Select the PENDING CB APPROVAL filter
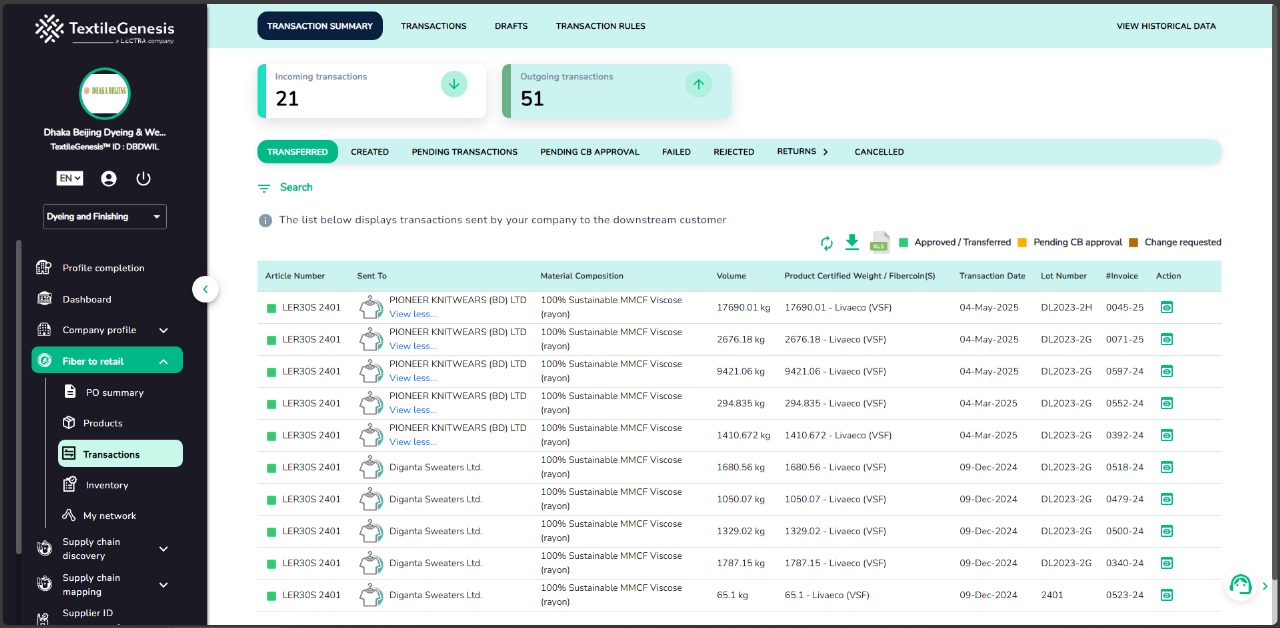The image size is (1280, 628). pos(590,152)
